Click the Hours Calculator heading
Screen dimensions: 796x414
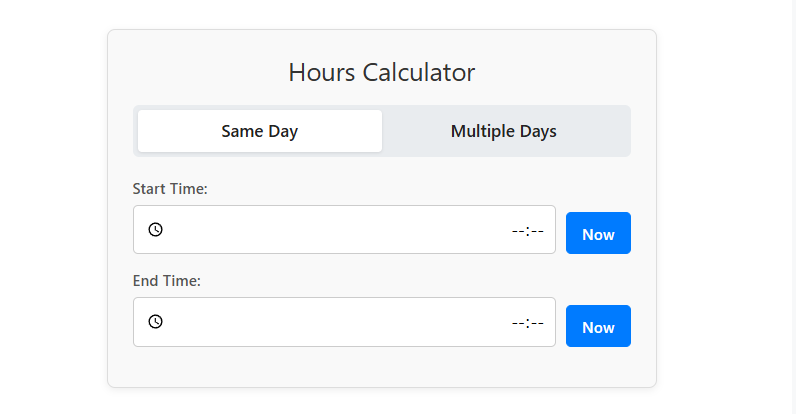click(381, 72)
